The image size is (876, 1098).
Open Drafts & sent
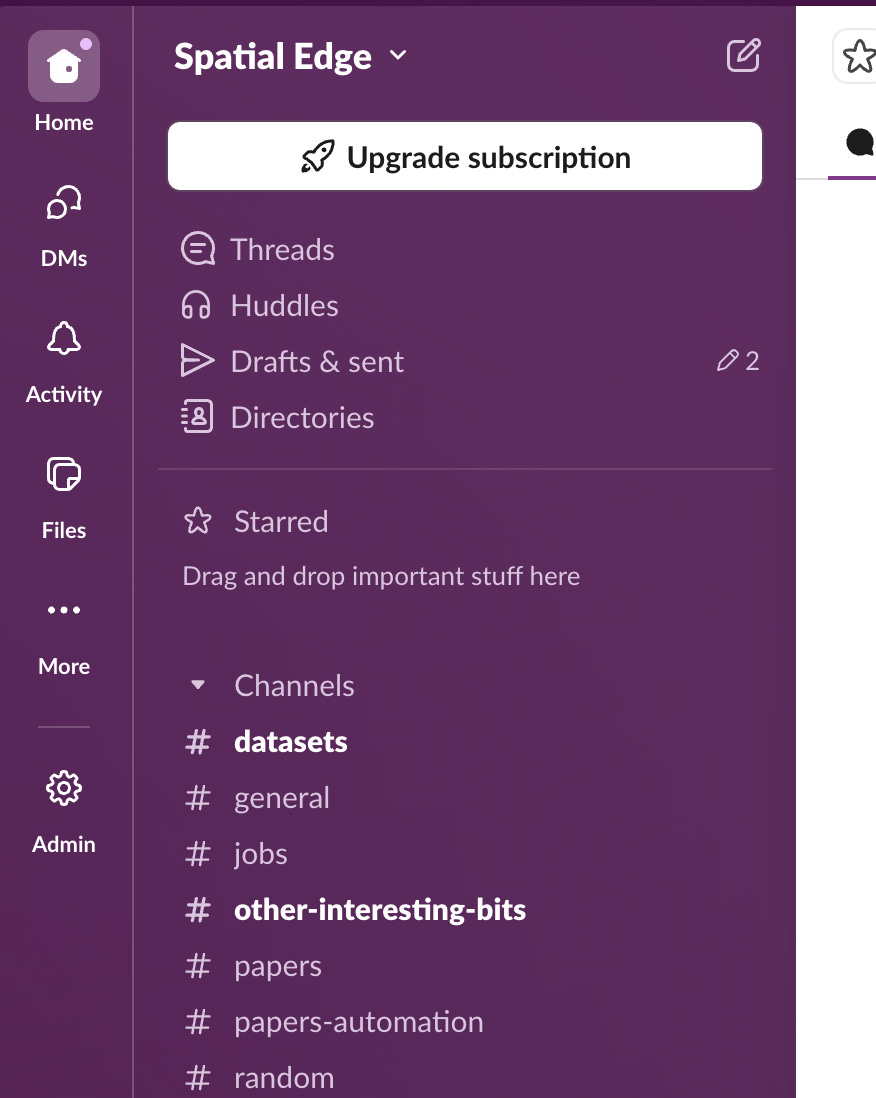317,361
